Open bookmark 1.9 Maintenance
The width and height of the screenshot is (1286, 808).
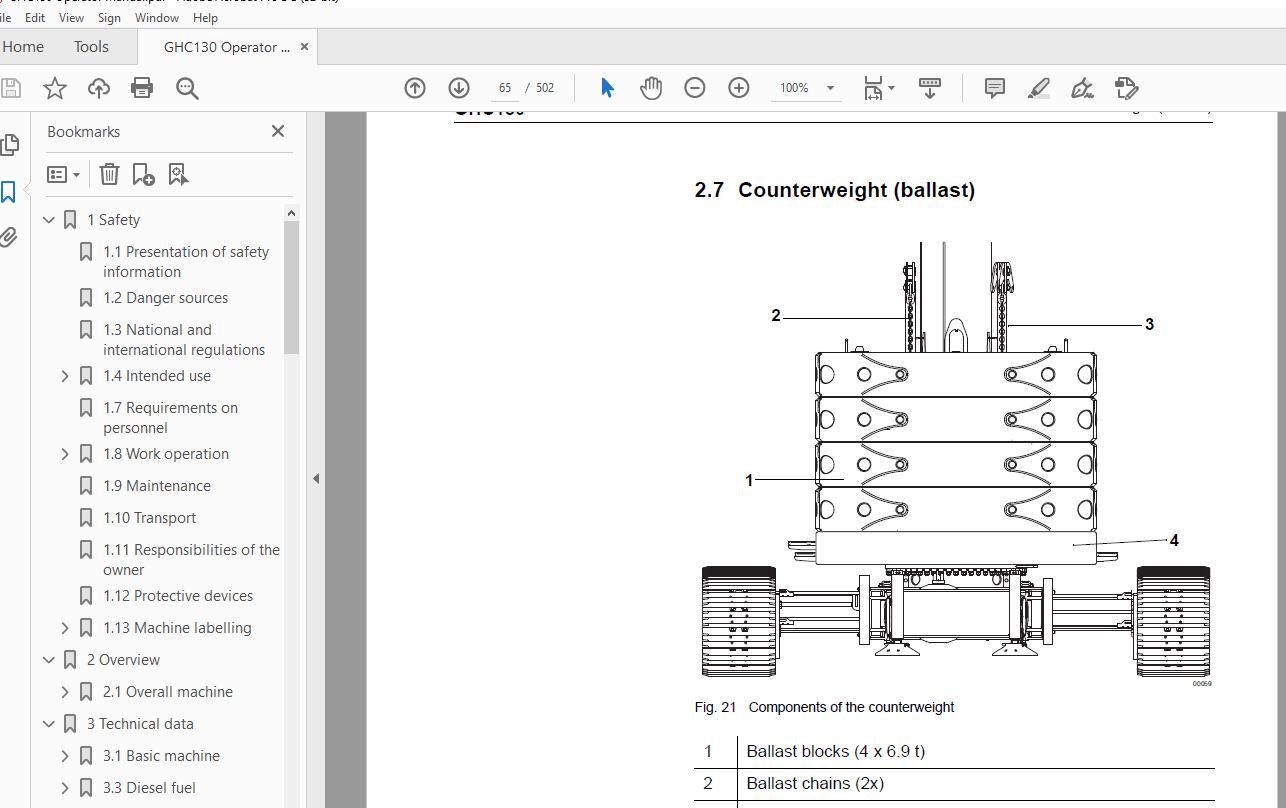coord(157,486)
